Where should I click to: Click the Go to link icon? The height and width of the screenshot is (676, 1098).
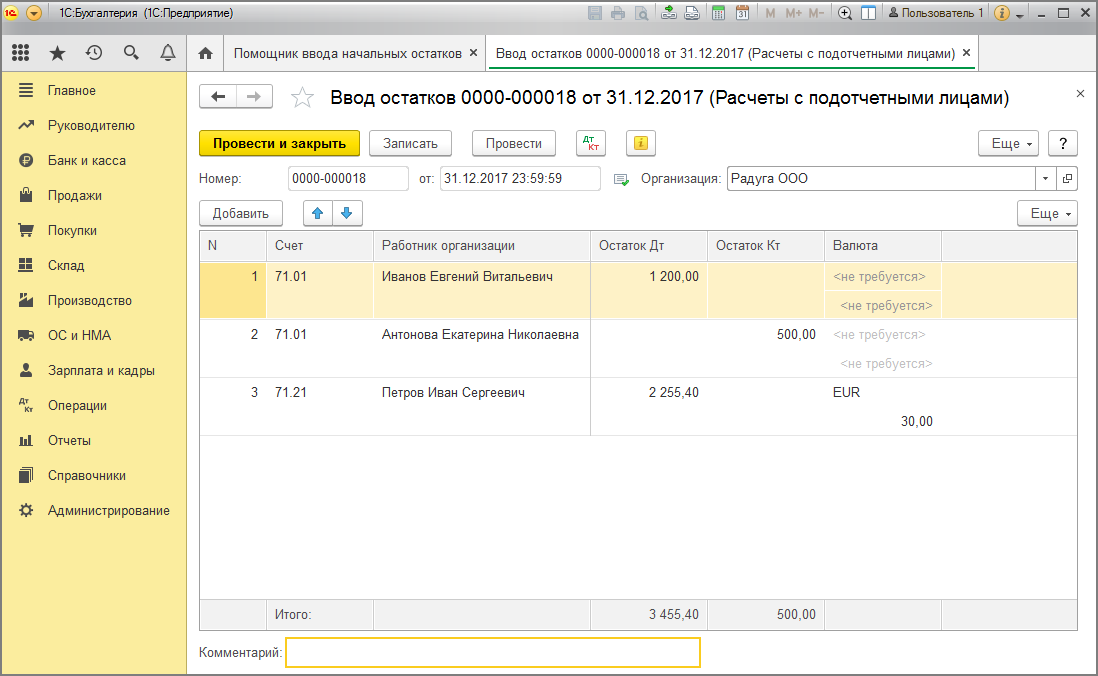(692, 13)
